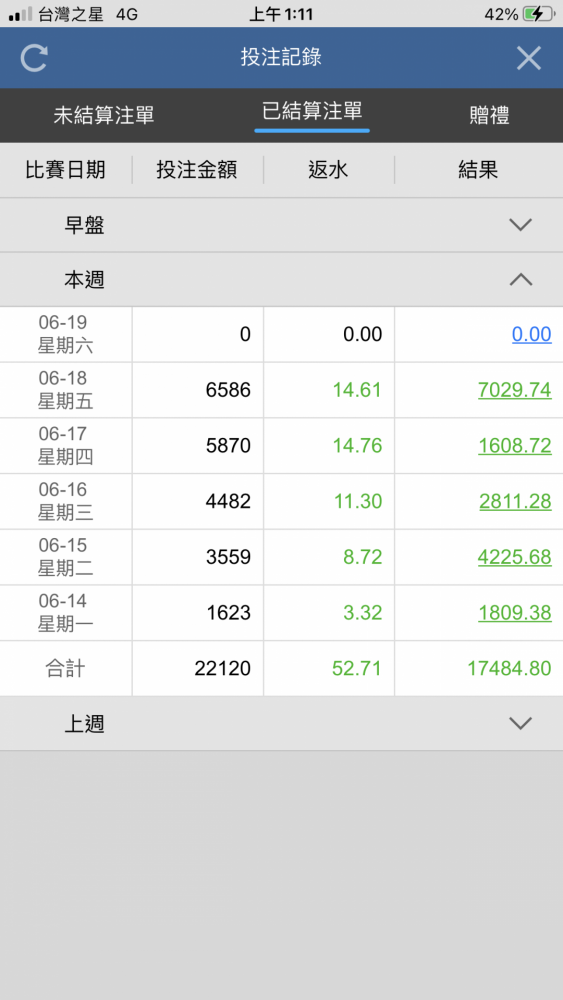Viewport: 563px width, 1000px height.
Task: Tap the signal strength bars icon
Action: coord(20,14)
